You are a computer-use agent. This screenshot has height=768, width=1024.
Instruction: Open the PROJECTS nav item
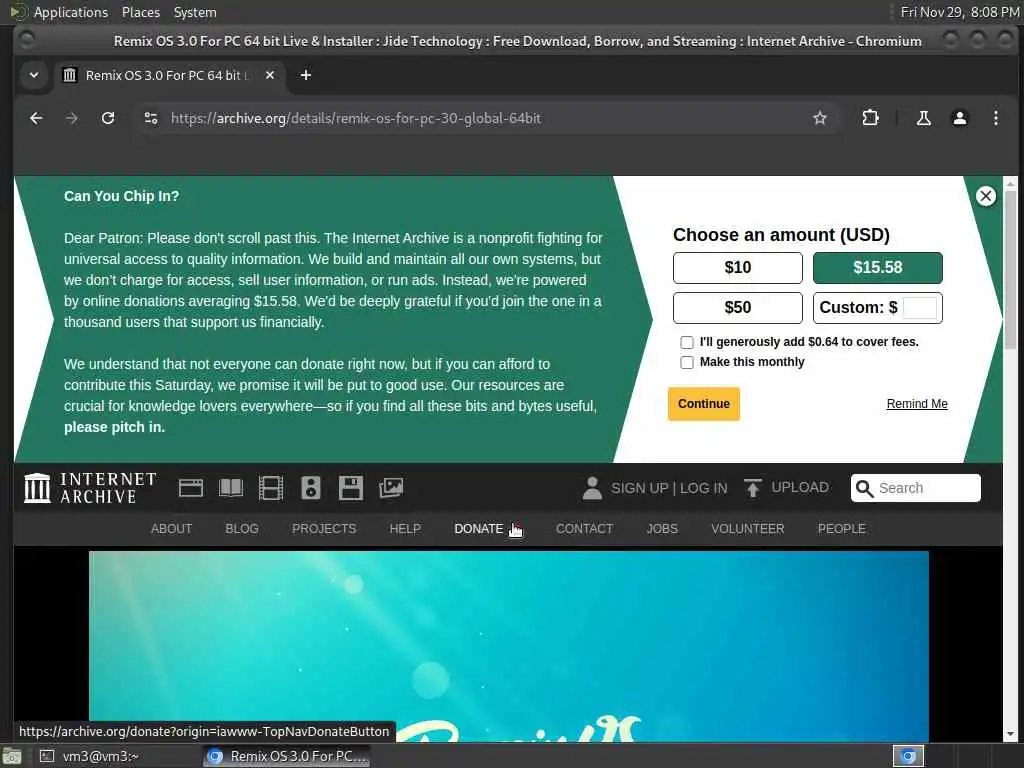click(x=324, y=529)
